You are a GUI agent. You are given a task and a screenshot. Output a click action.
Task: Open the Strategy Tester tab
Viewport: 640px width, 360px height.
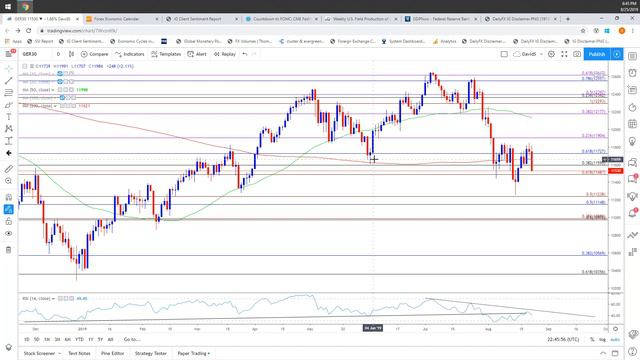pos(151,353)
